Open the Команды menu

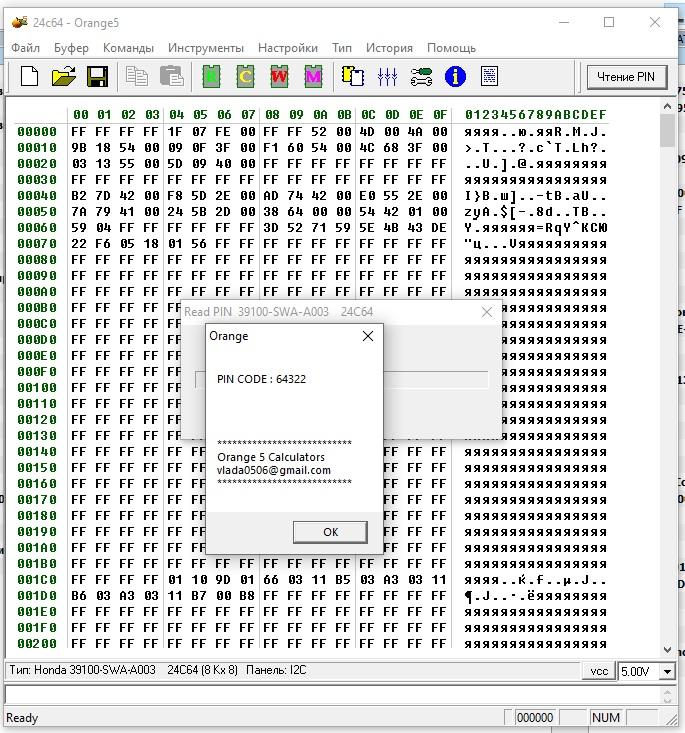click(x=128, y=48)
